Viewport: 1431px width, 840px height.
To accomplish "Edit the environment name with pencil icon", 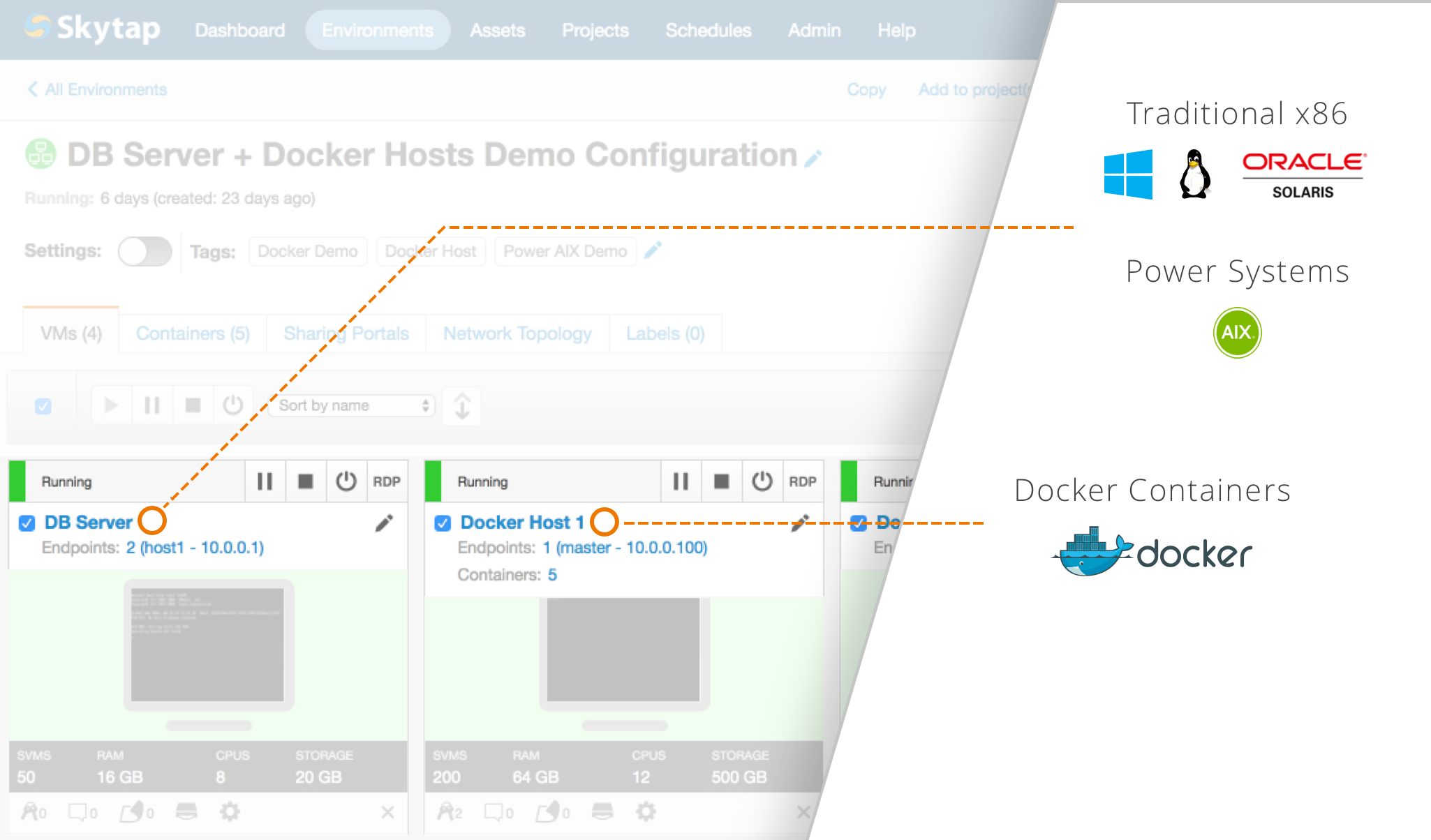I will tap(813, 158).
